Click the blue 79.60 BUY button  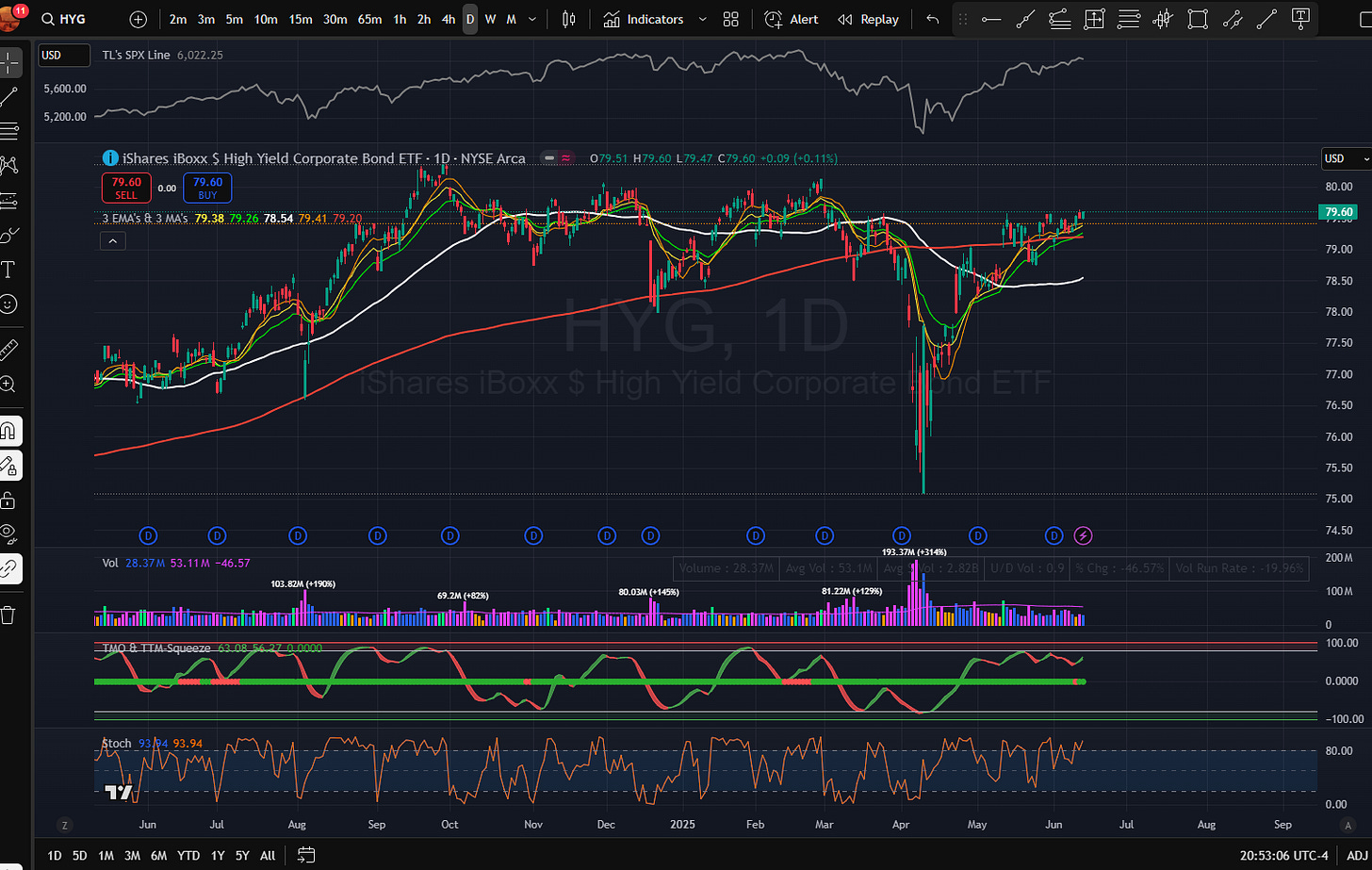click(207, 188)
